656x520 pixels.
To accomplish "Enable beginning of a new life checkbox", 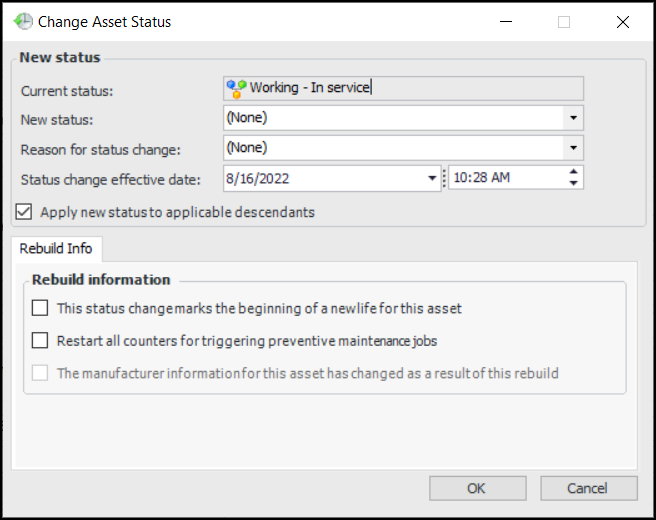I will [x=40, y=308].
